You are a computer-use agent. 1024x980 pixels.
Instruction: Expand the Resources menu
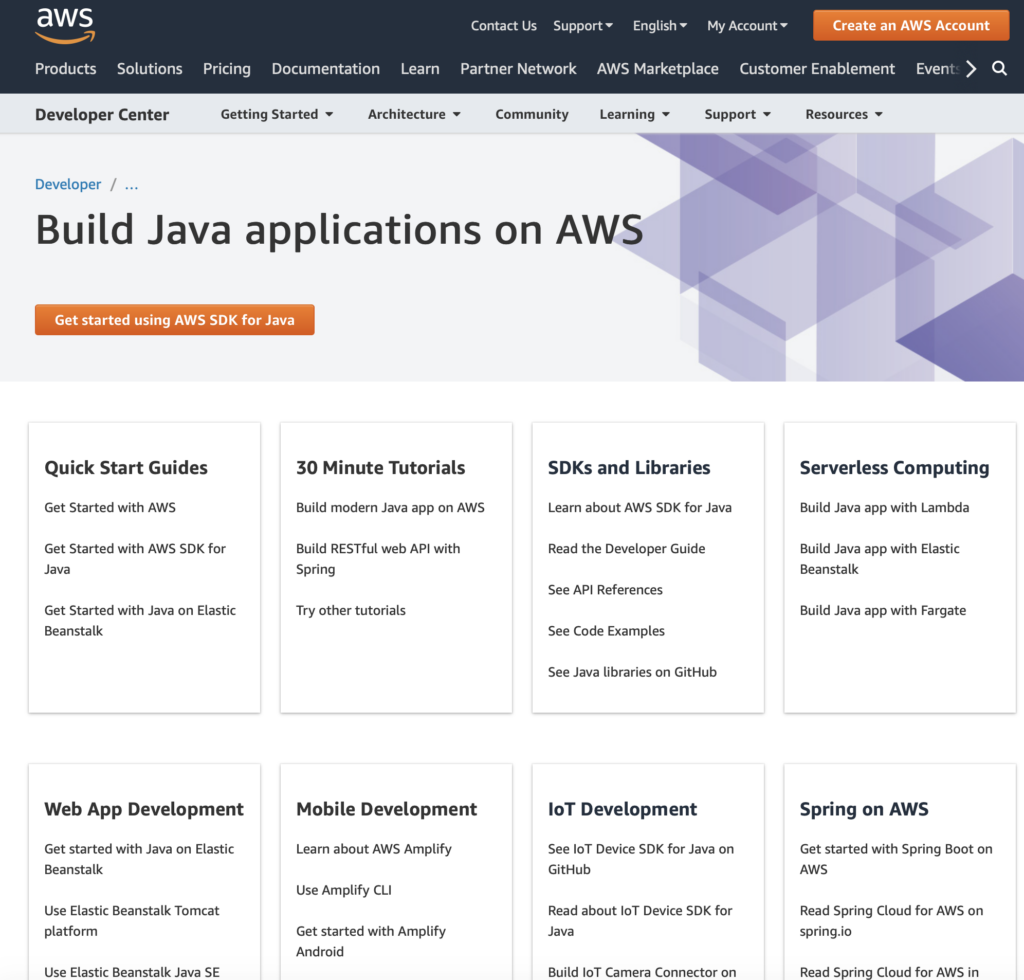844,114
